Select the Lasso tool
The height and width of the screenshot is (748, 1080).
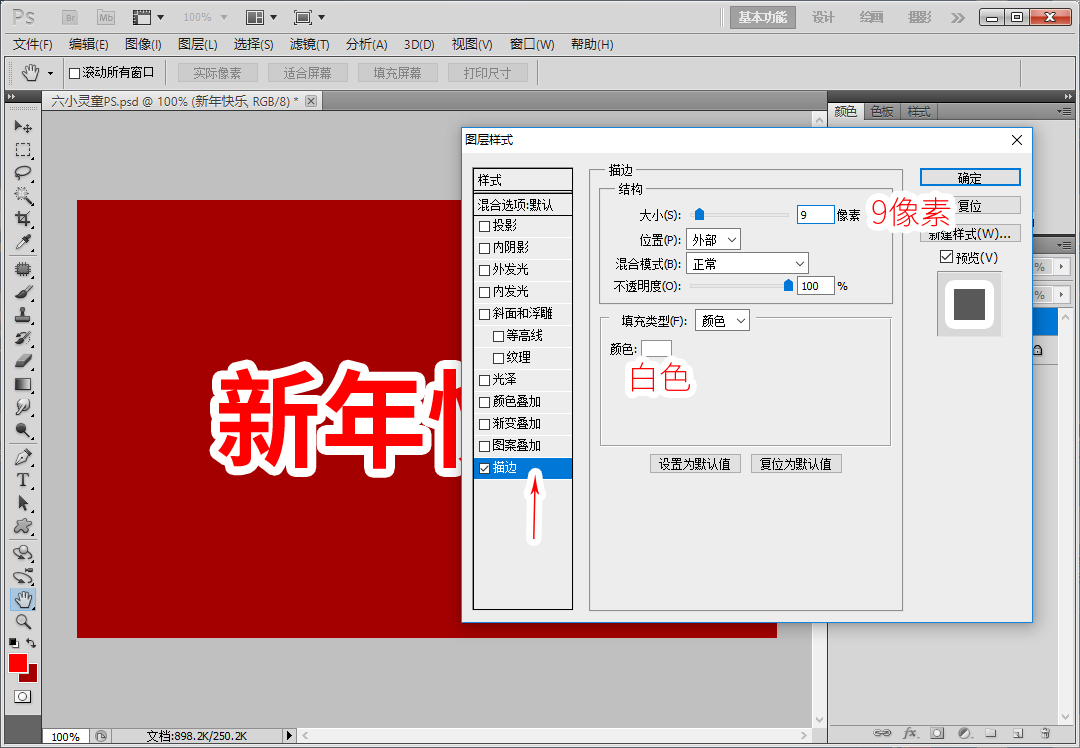pos(23,172)
